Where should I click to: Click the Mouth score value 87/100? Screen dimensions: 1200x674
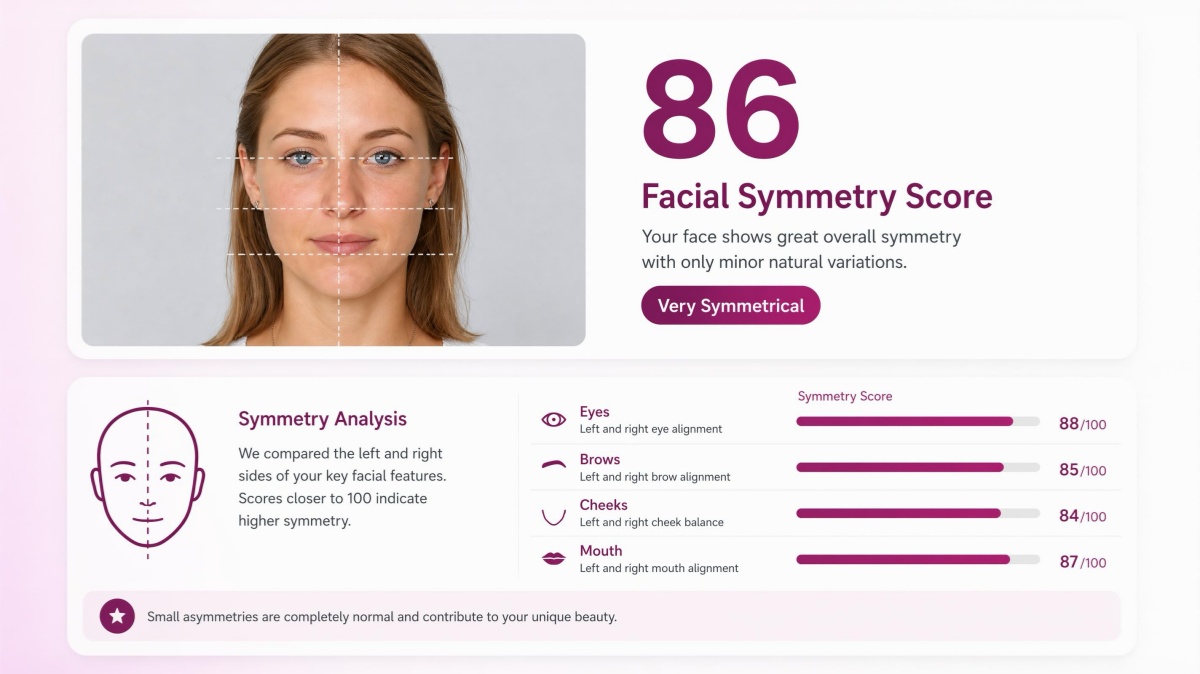(1083, 562)
